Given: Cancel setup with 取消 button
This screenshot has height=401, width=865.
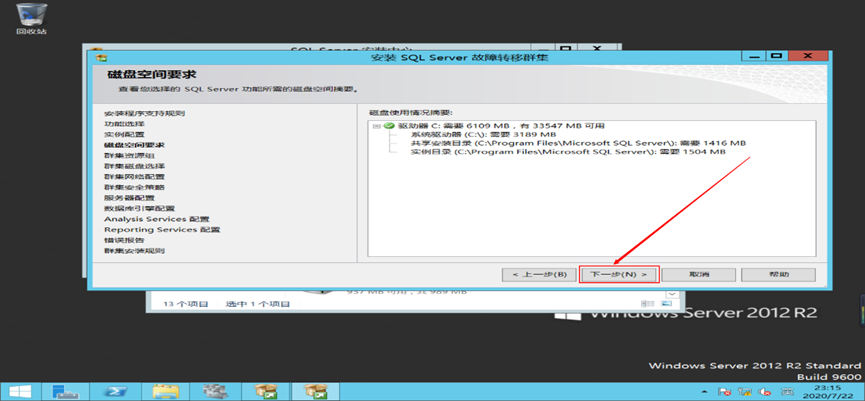Looking at the screenshot, I should tap(699, 275).
